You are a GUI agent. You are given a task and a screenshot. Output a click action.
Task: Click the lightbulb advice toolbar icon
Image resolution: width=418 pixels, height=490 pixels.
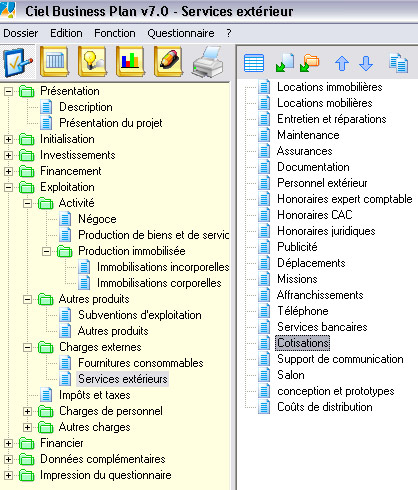(92, 62)
